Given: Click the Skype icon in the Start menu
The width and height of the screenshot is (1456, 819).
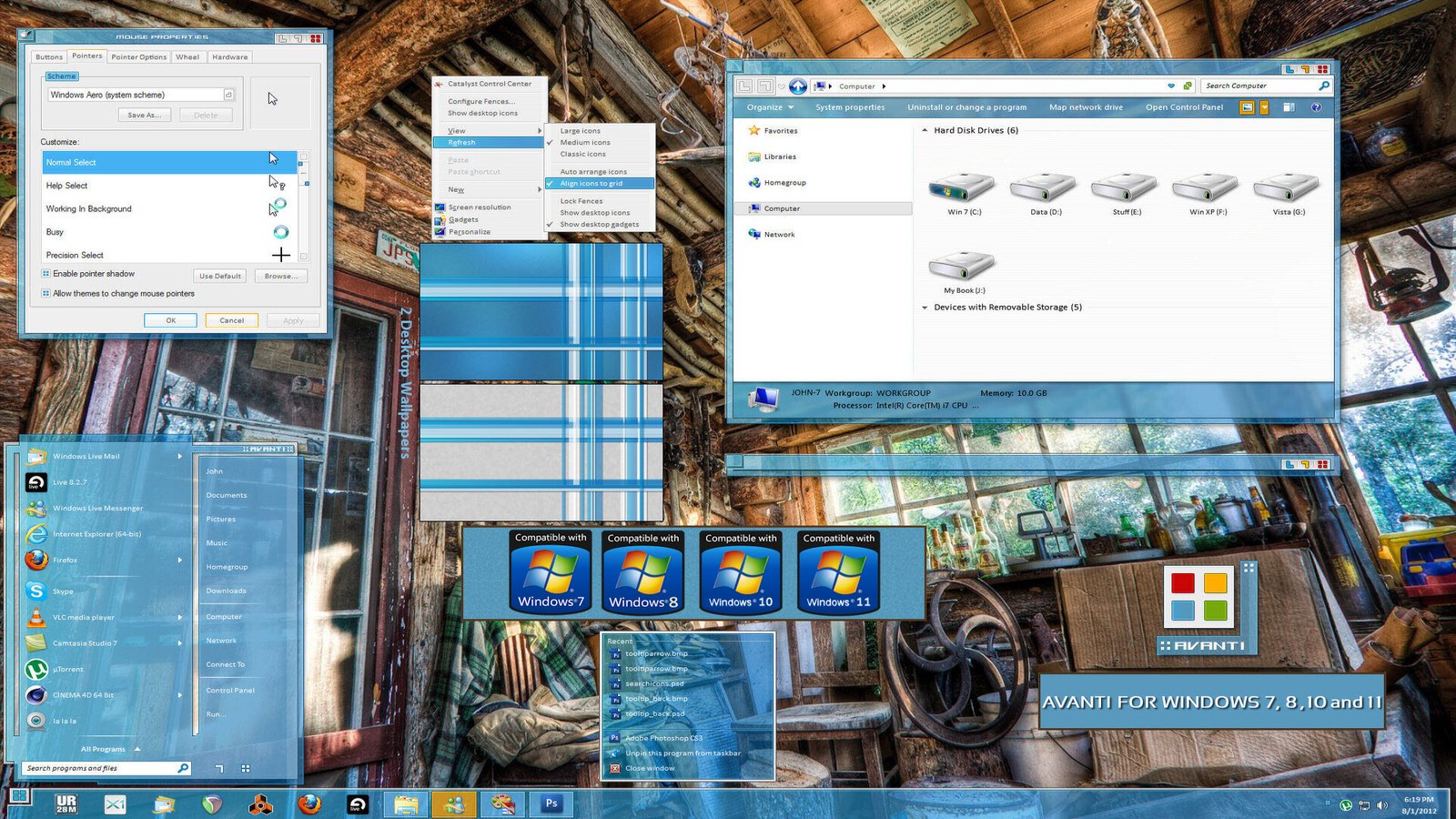Looking at the screenshot, I should (x=36, y=591).
